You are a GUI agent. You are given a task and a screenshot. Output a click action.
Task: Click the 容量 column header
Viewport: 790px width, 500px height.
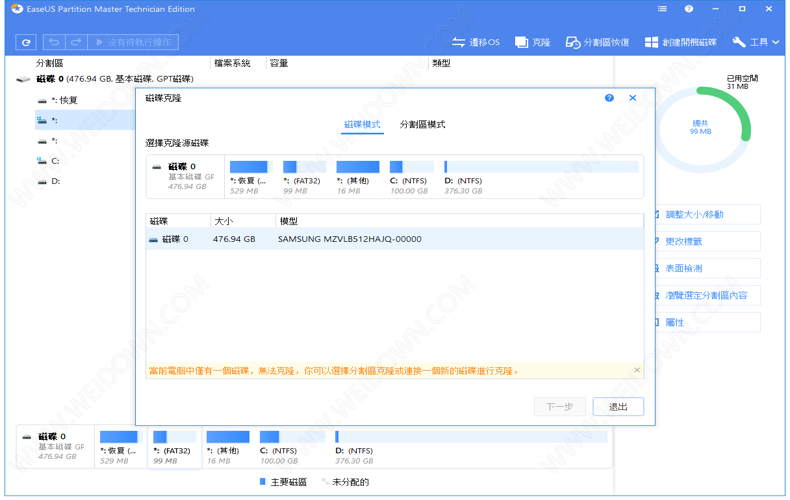[x=279, y=63]
